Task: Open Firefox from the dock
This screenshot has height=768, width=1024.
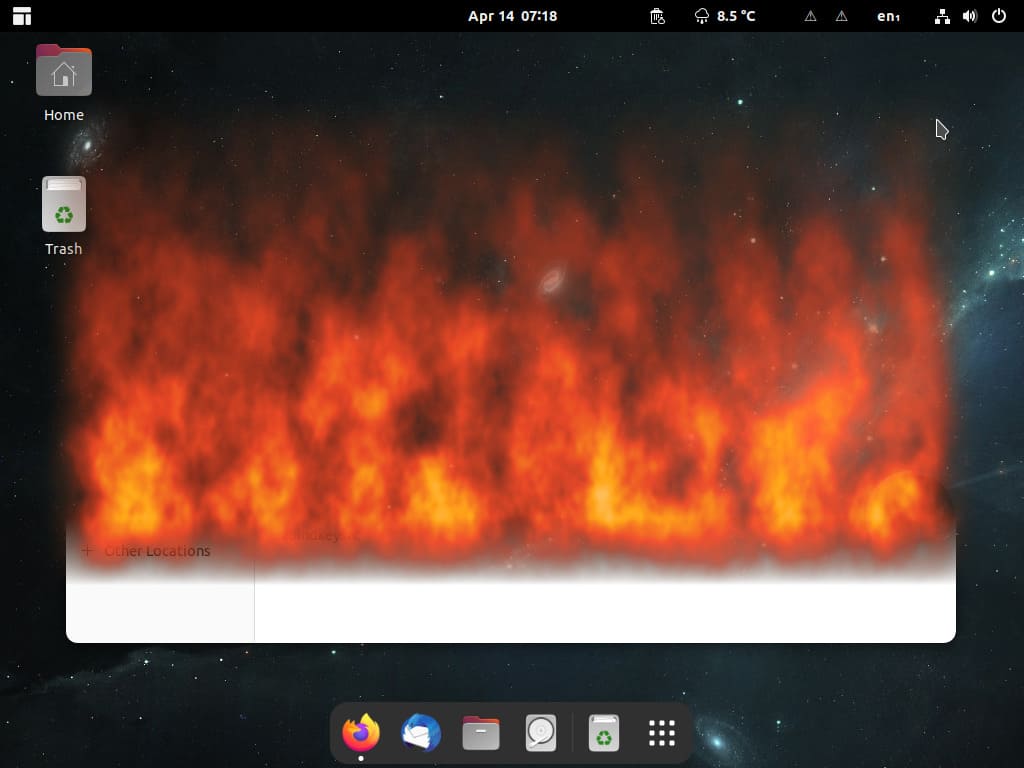Action: [361, 733]
